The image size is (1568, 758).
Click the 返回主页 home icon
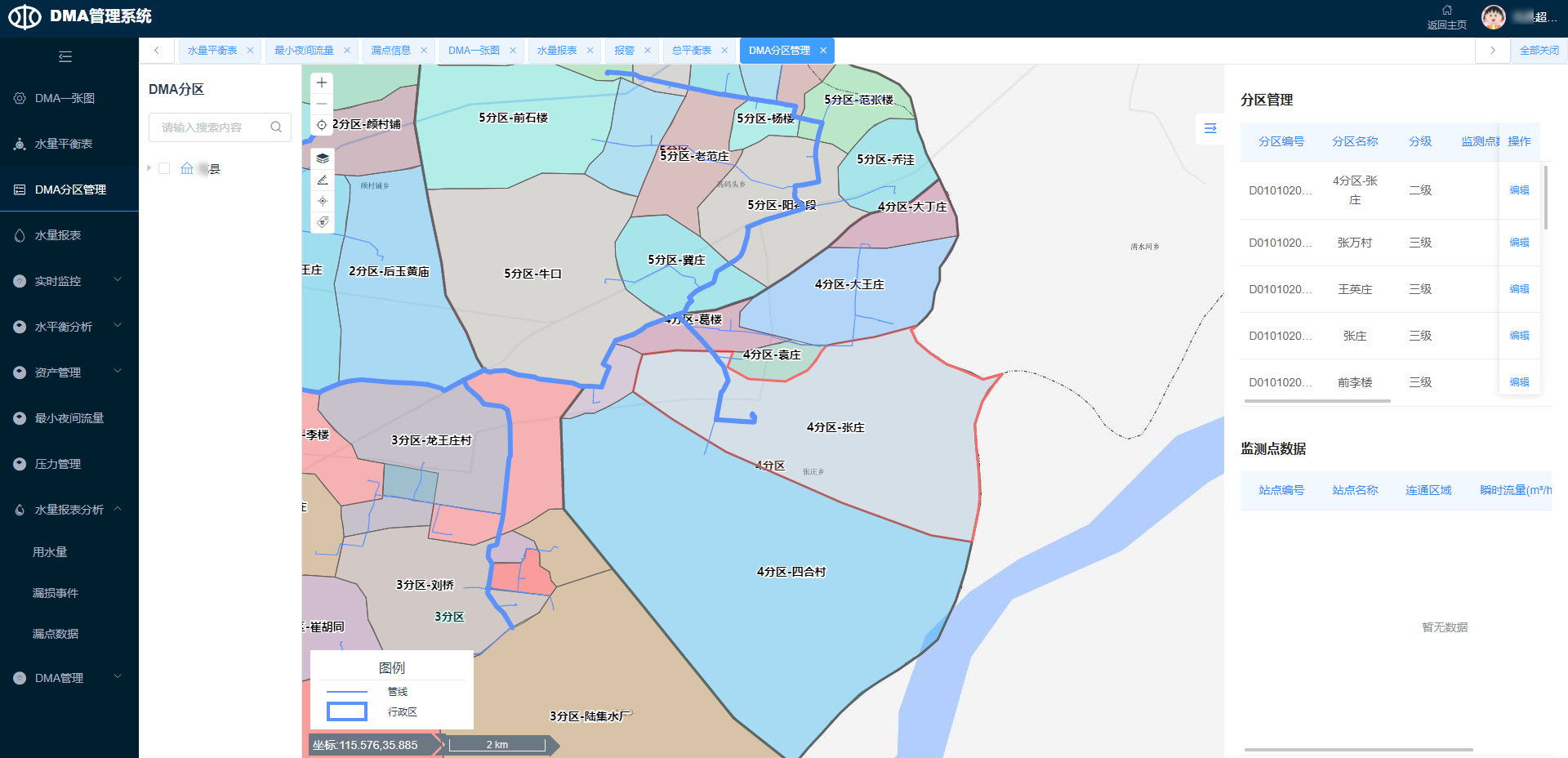1446,11
